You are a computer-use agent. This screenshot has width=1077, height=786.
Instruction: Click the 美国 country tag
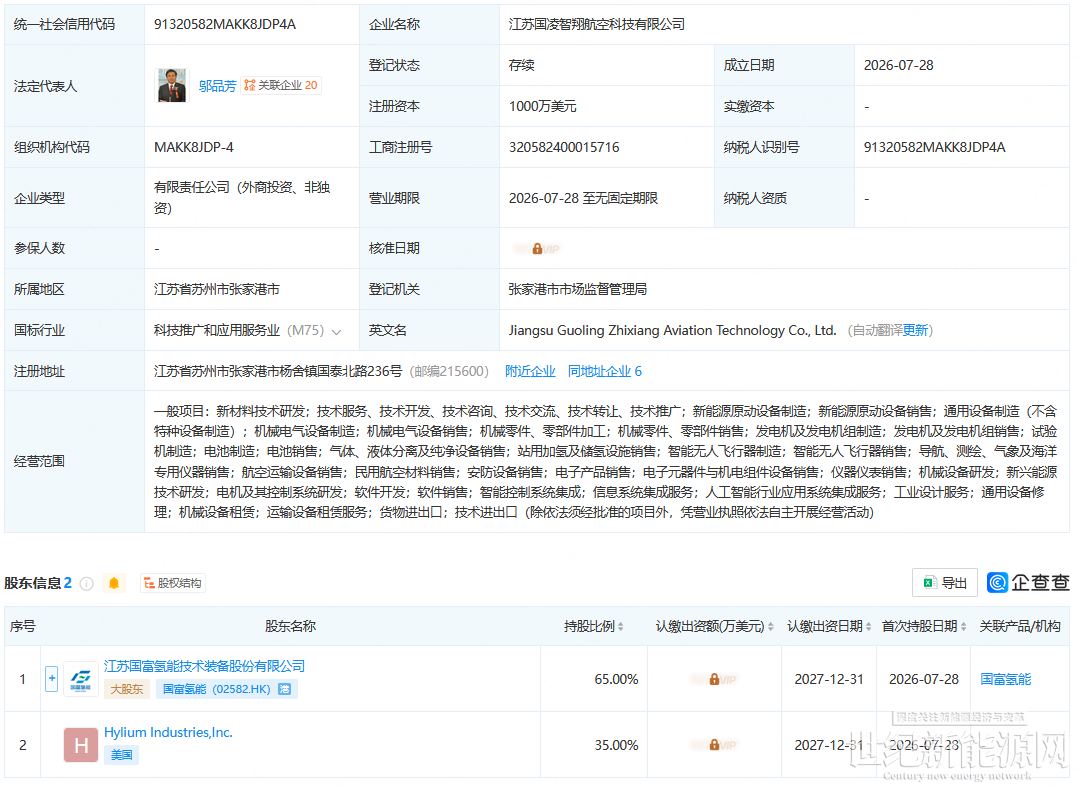tap(122, 755)
